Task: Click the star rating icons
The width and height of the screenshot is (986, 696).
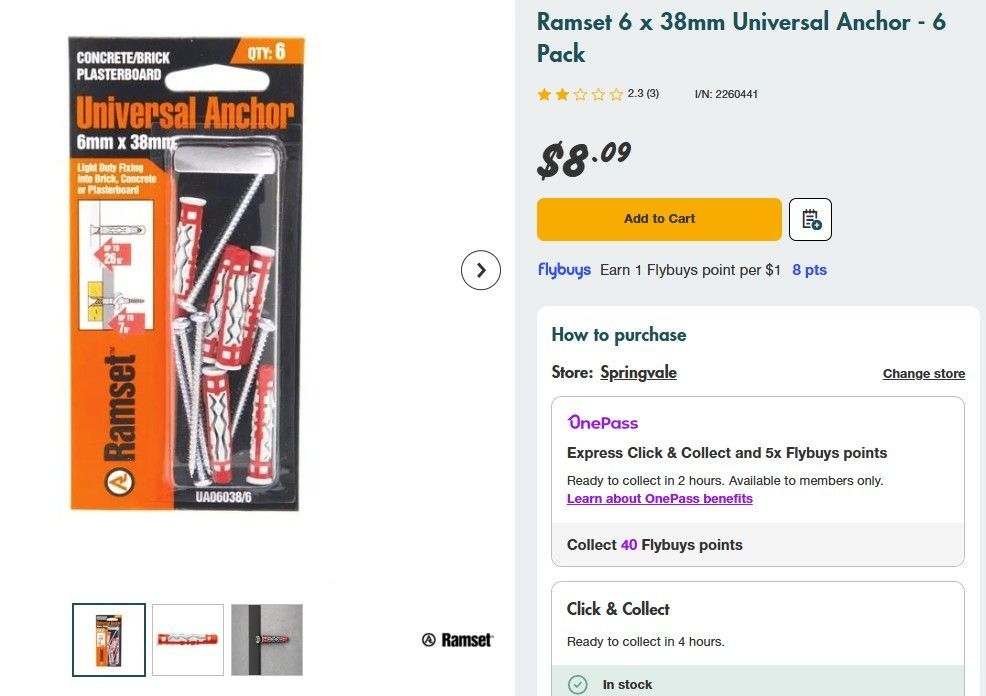Action: [580, 94]
